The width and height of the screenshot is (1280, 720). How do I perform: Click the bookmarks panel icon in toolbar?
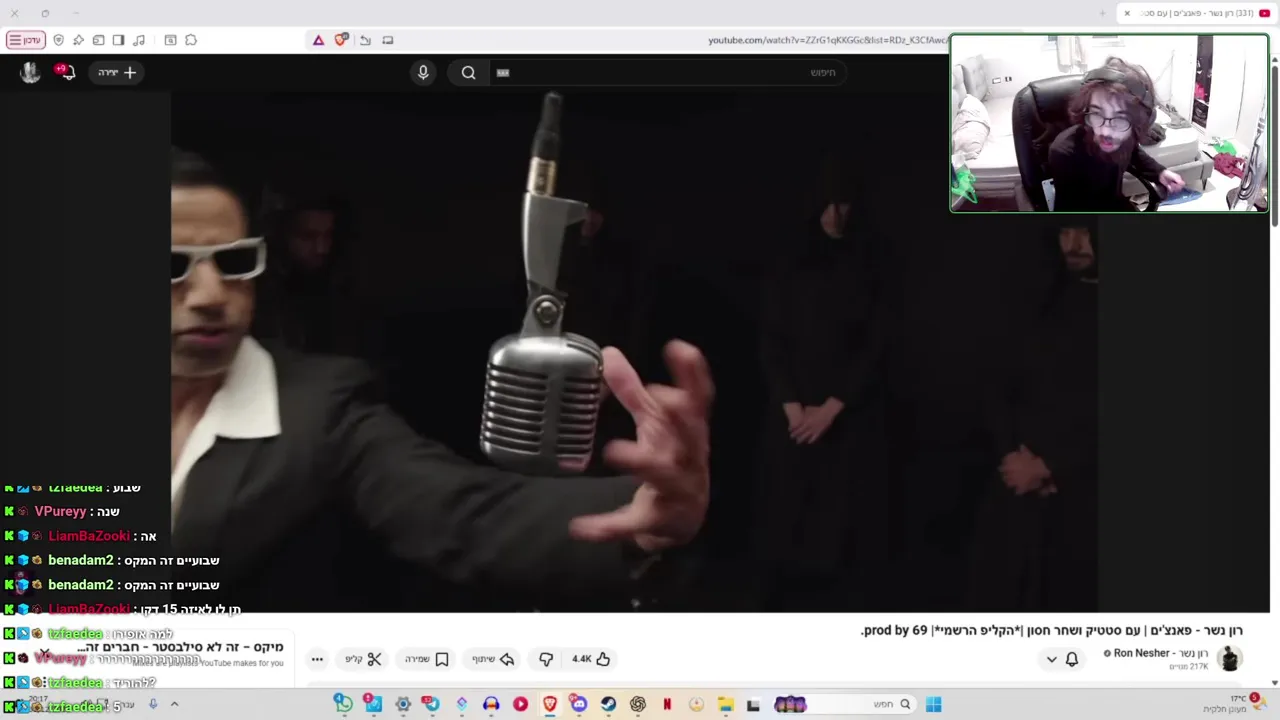coord(171,40)
